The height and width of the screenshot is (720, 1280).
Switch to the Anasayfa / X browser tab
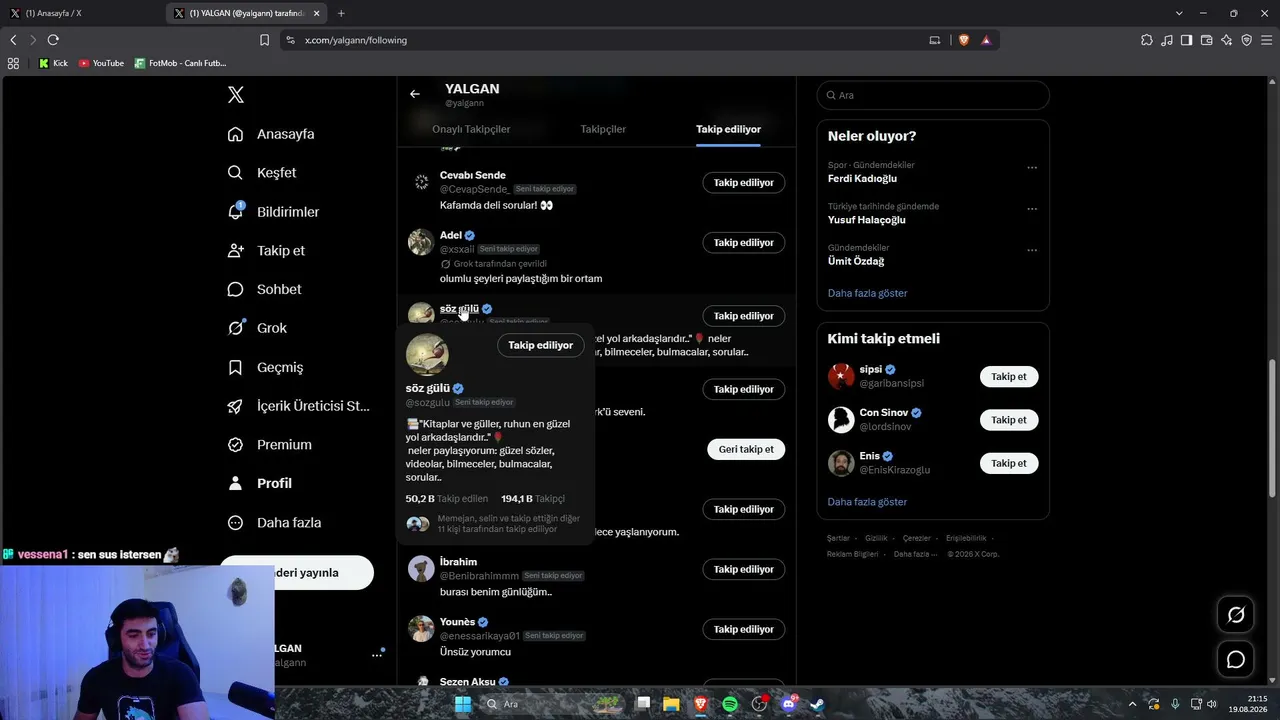click(x=83, y=13)
